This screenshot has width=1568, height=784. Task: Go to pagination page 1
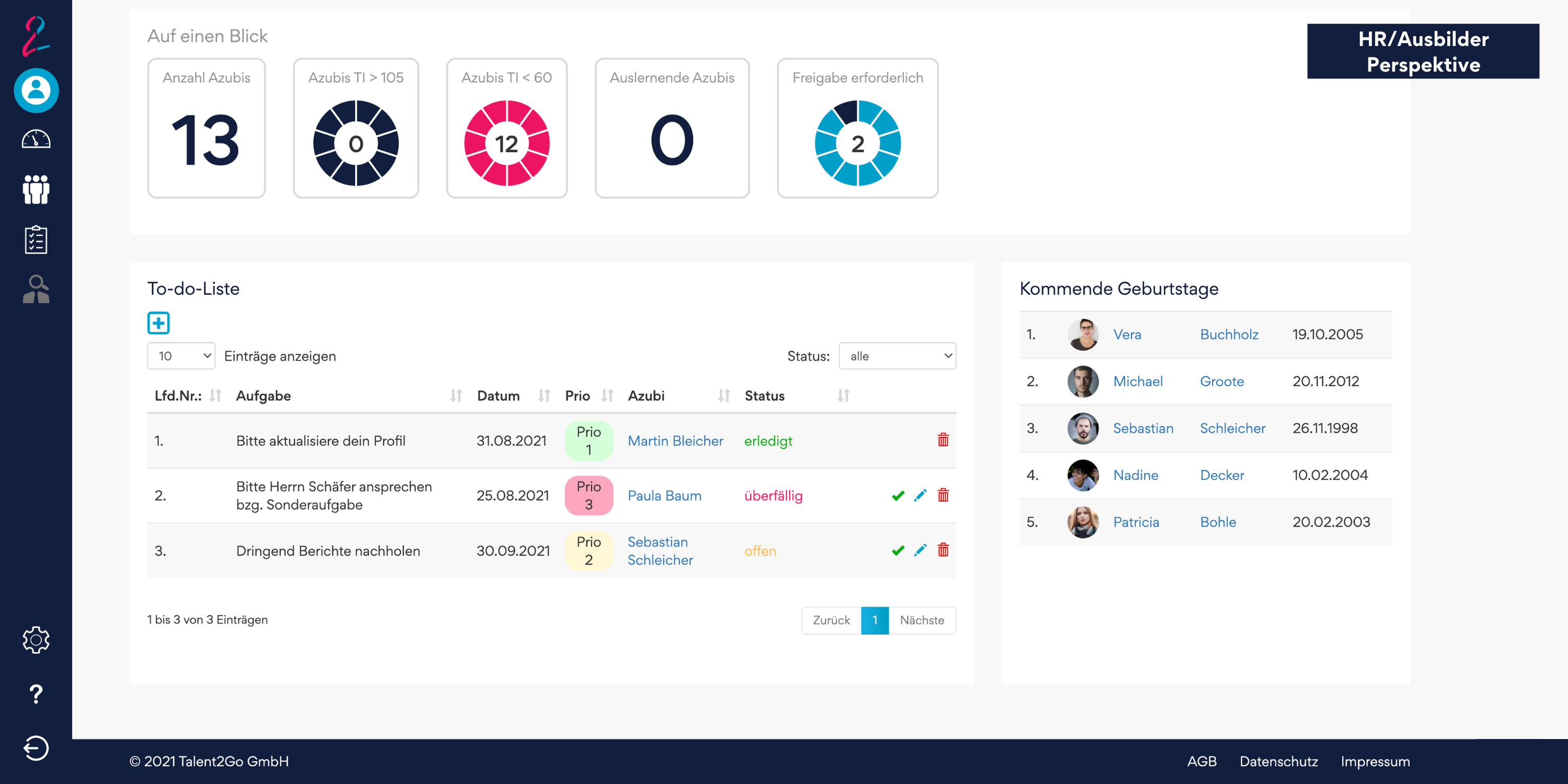[875, 620]
